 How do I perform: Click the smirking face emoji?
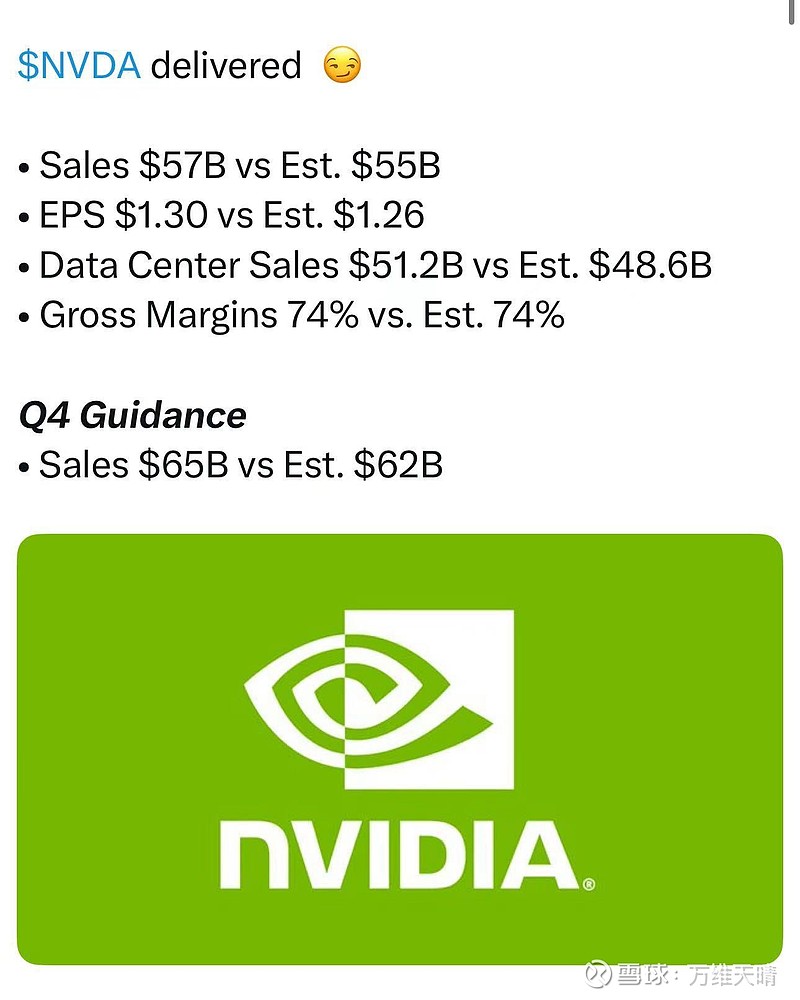tap(342, 67)
